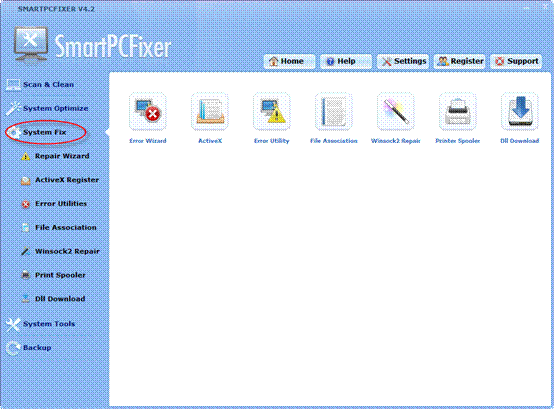
Task: Click the SmartPCFixer monitor logo
Action: [x=31, y=45]
